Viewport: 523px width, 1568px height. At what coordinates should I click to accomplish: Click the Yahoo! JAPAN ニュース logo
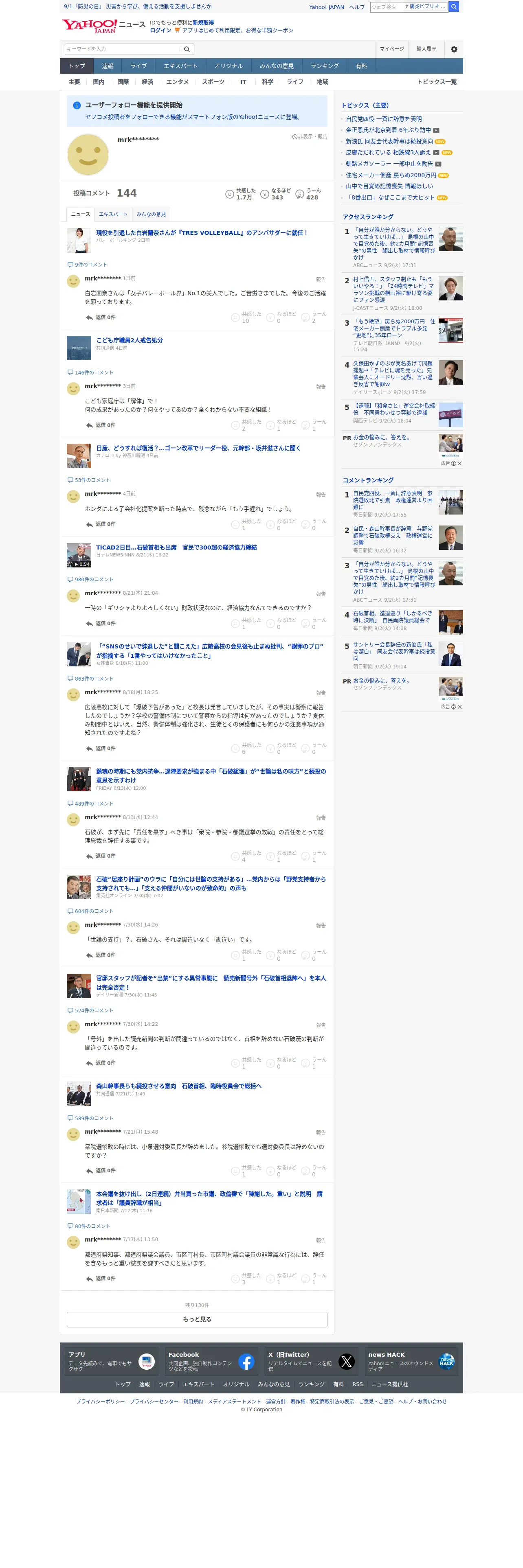pos(103,26)
